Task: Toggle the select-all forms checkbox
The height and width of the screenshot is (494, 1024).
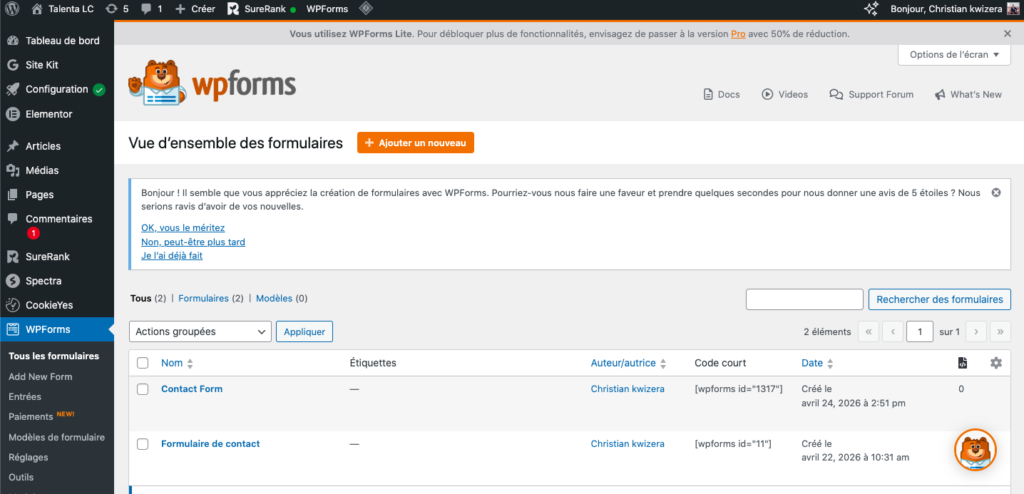Action: click(142, 363)
